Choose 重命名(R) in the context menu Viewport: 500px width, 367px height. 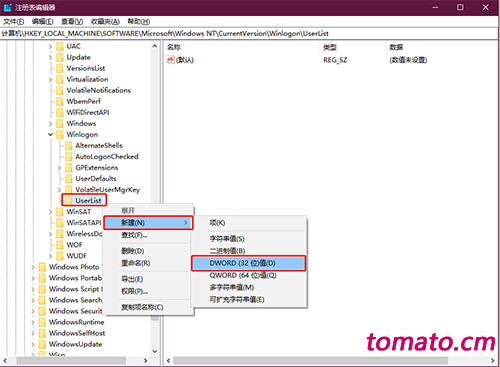[x=148, y=263]
